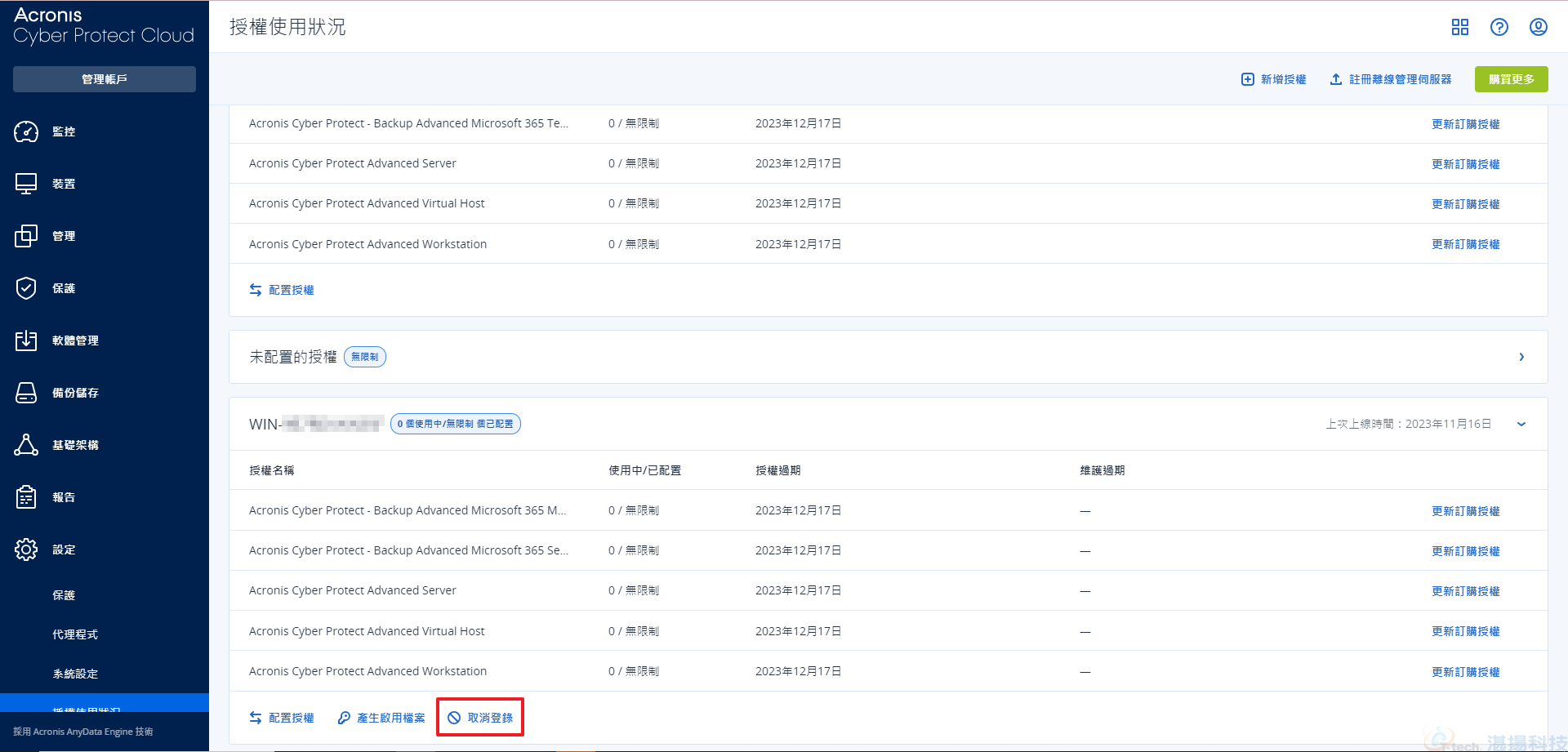Click 更新訂購授權 for upper Advanced Virtual Host row

coord(1466,204)
